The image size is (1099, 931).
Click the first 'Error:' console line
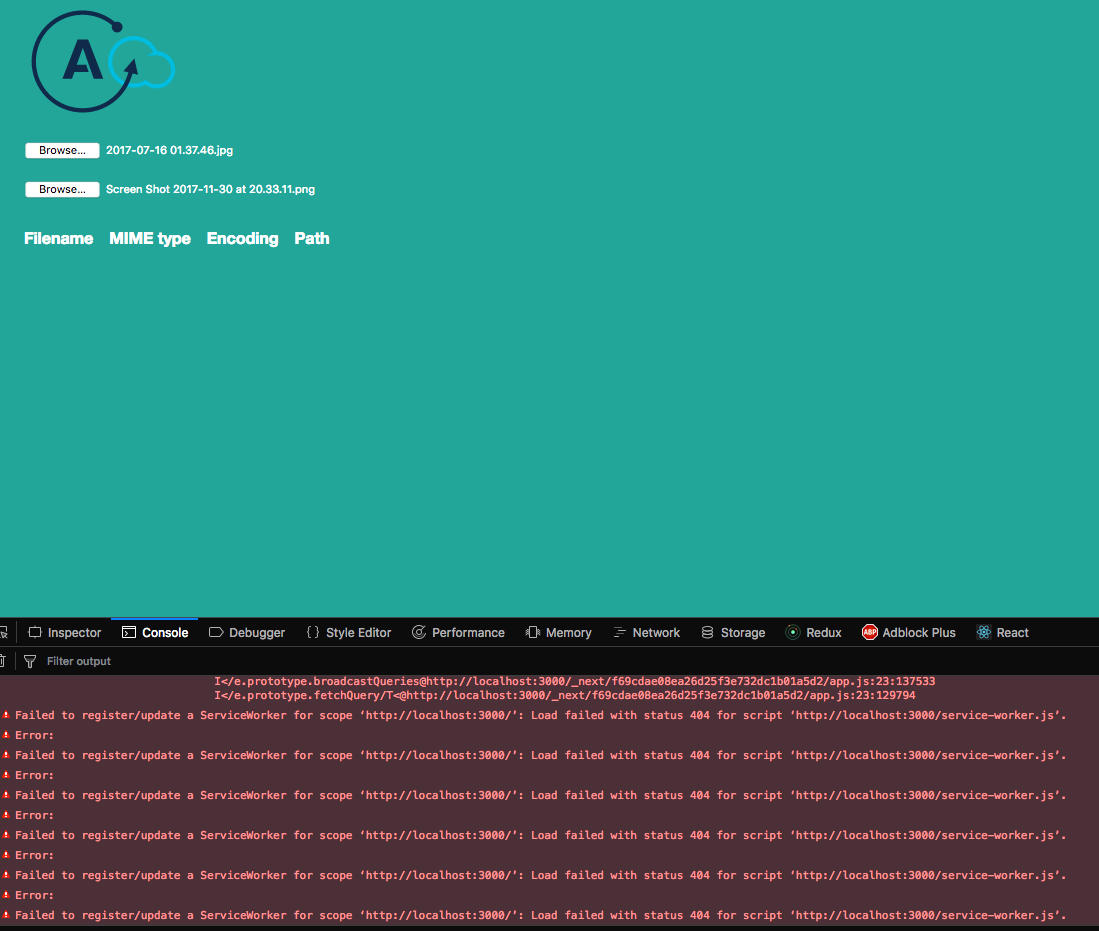[x=34, y=735]
